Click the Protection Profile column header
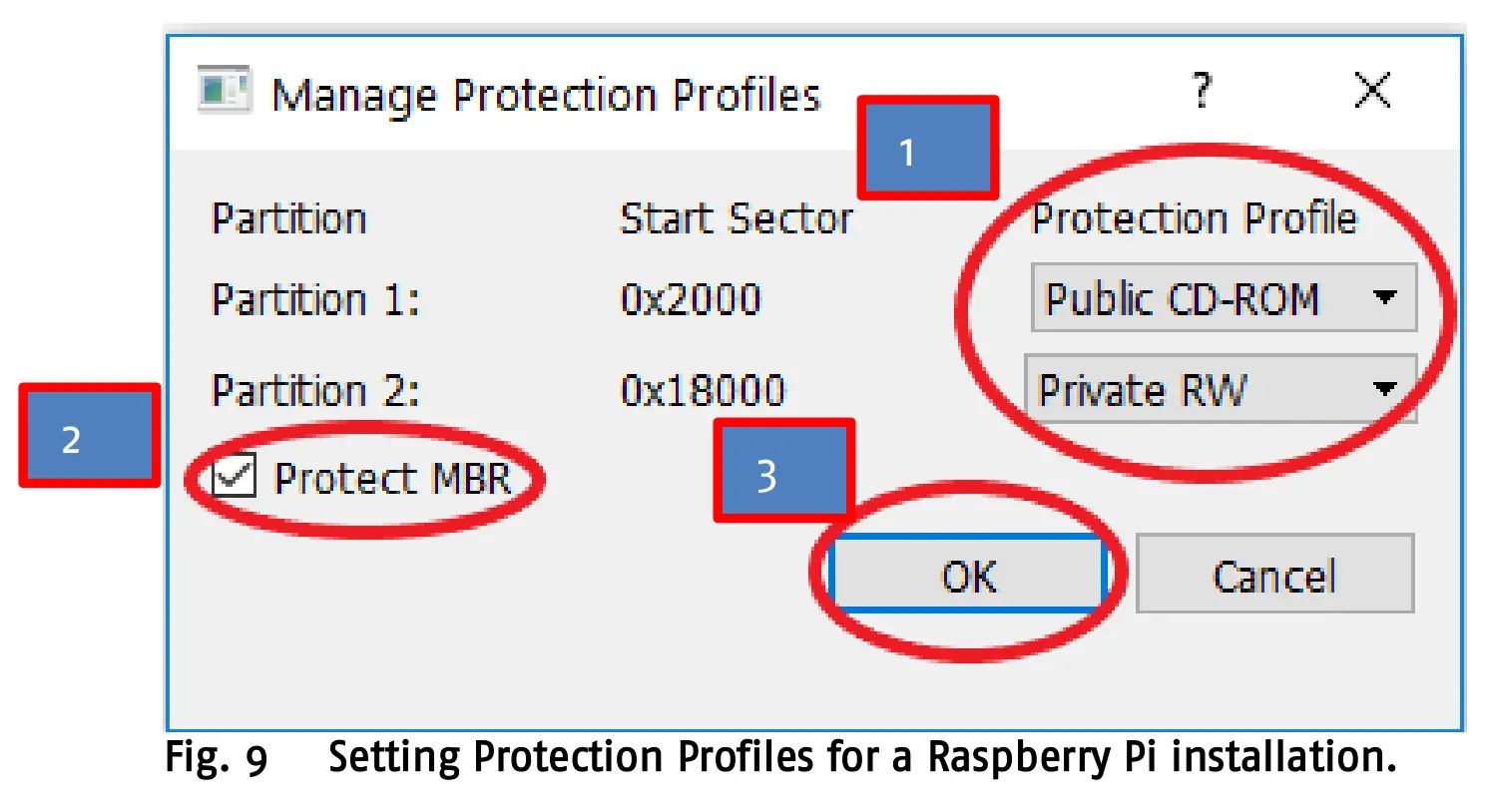This screenshot has height=812, width=1485. pyautogui.click(x=1195, y=217)
